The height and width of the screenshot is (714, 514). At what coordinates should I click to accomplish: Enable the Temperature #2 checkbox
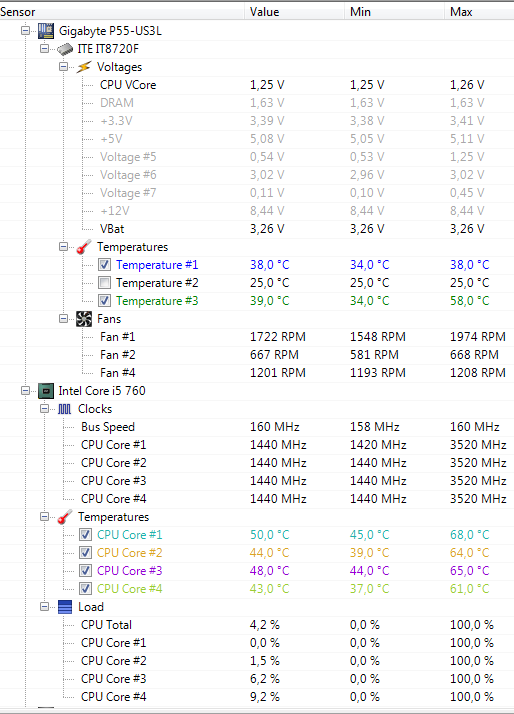tap(104, 283)
